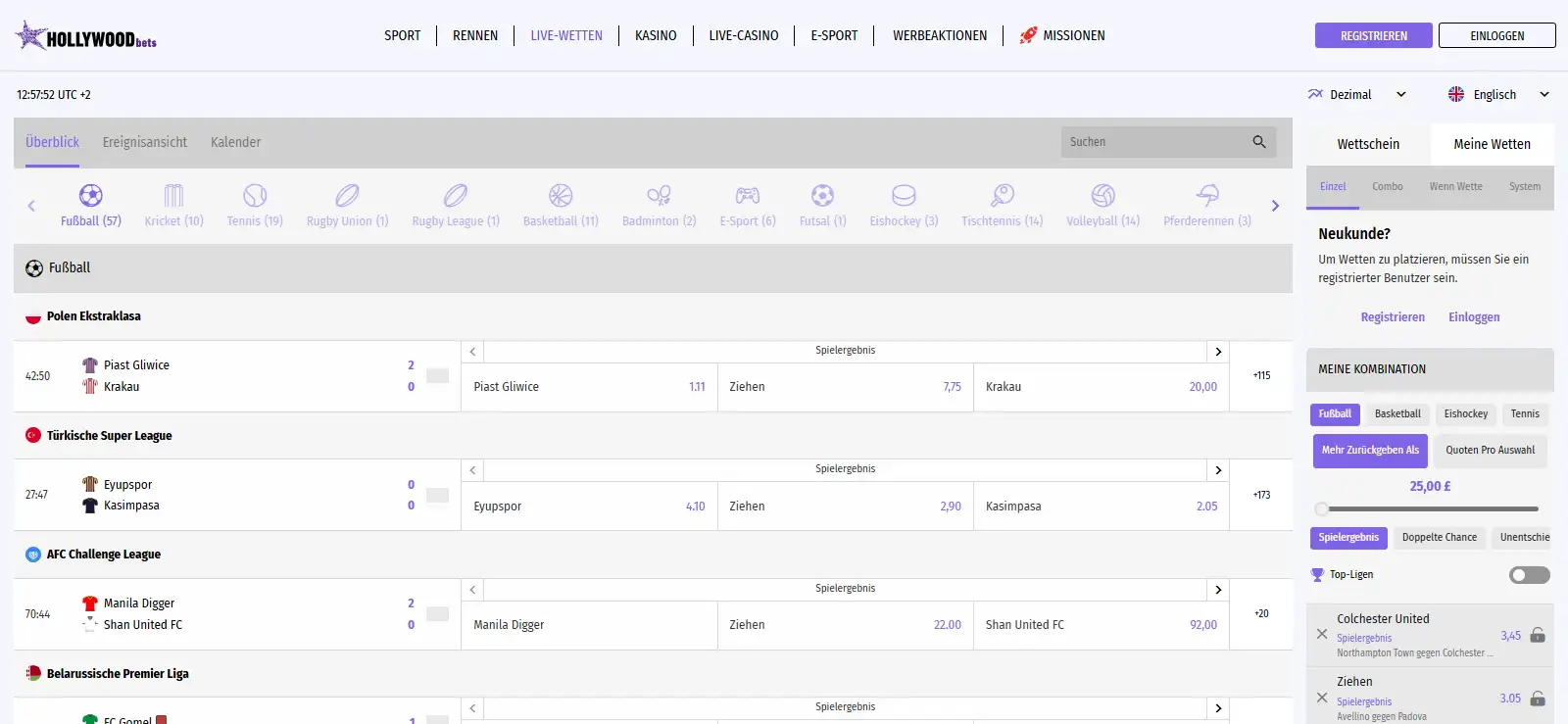Image resolution: width=1568 pixels, height=724 pixels.
Task: Open the LIVE-WETTEN menu
Action: coord(566,36)
